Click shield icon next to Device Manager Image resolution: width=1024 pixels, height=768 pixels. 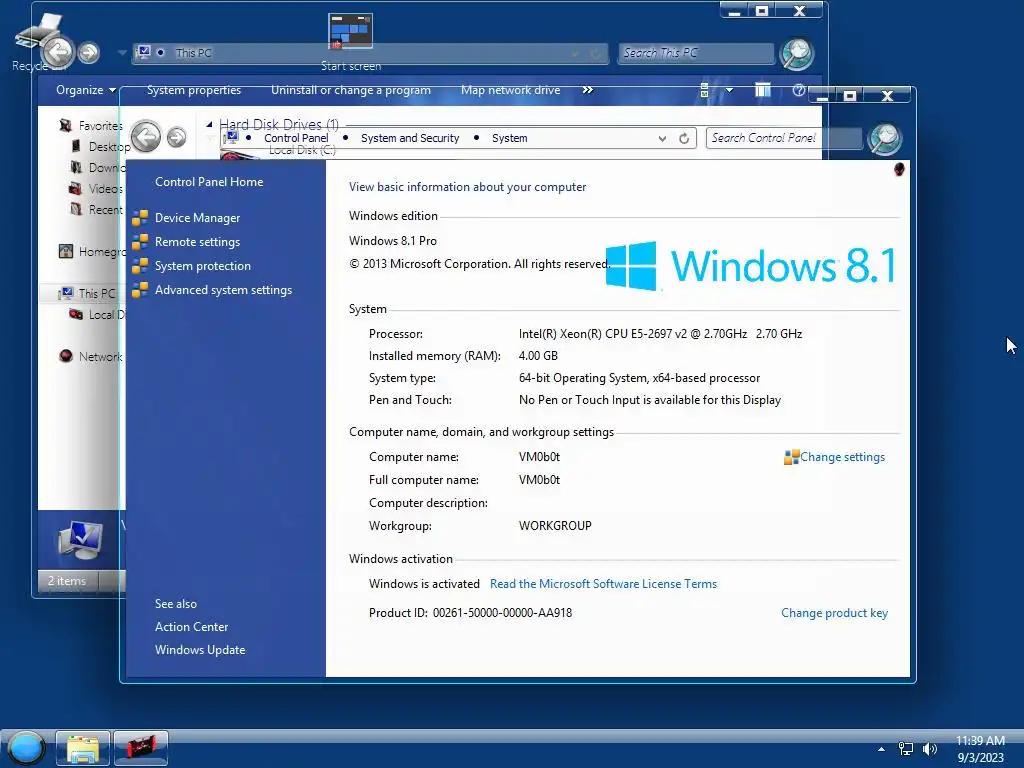click(140, 218)
